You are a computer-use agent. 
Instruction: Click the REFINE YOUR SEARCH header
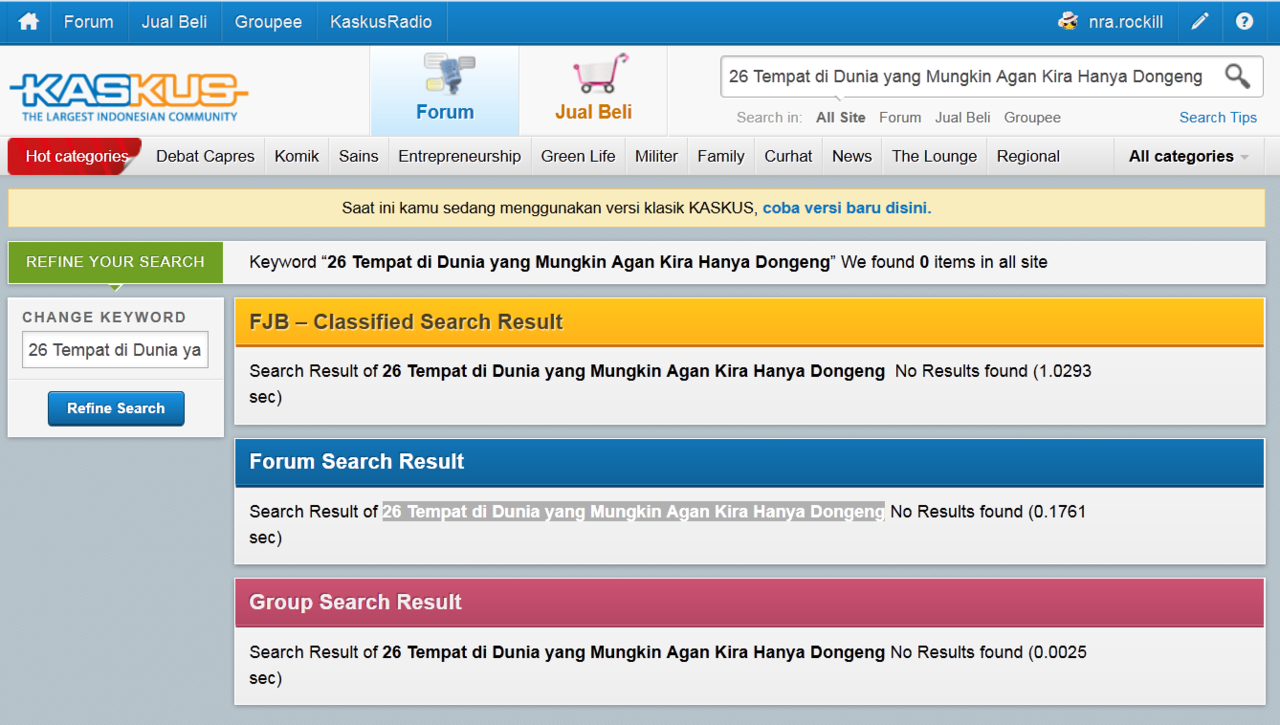pos(115,262)
